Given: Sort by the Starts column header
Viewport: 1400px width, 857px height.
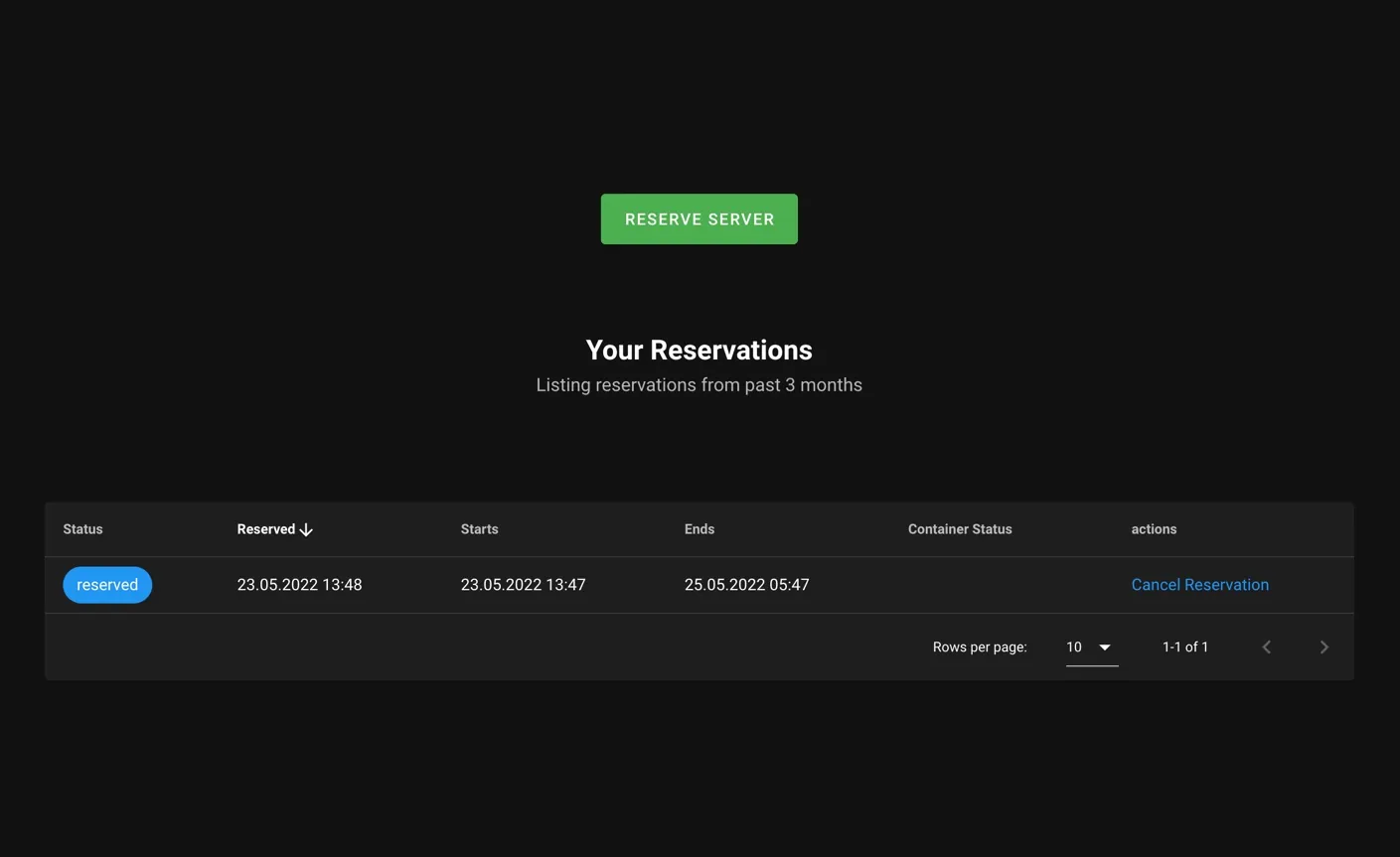Looking at the screenshot, I should (x=479, y=529).
